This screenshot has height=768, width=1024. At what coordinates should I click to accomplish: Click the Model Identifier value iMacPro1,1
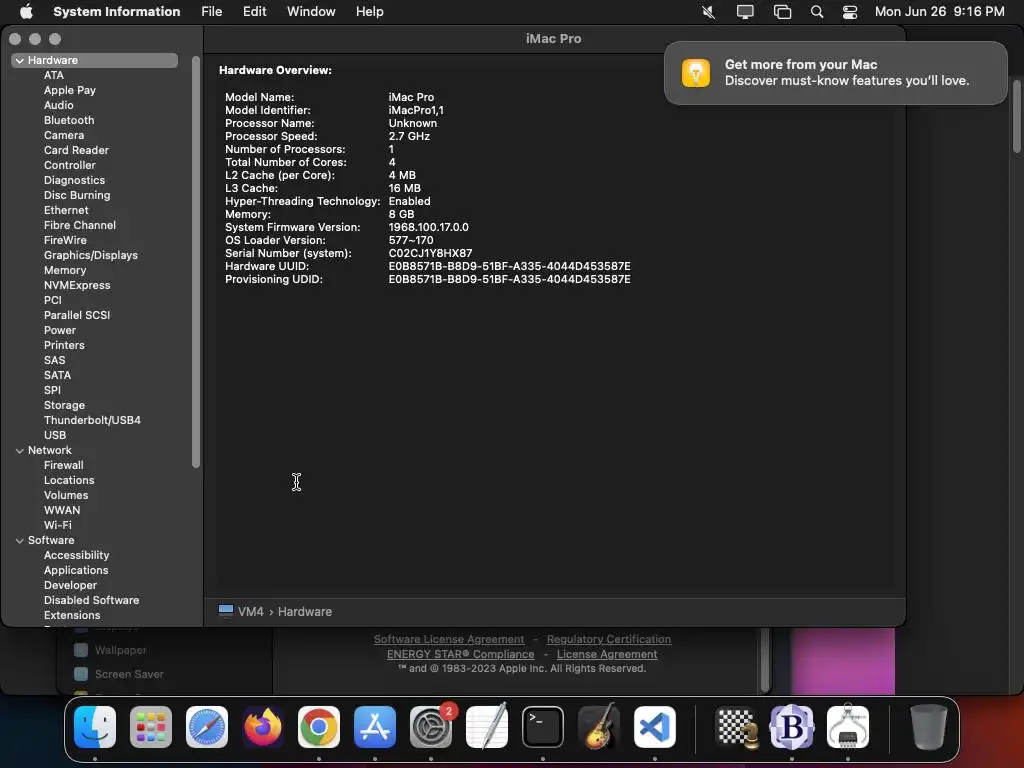pyautogui.click(x=416, y=110)
